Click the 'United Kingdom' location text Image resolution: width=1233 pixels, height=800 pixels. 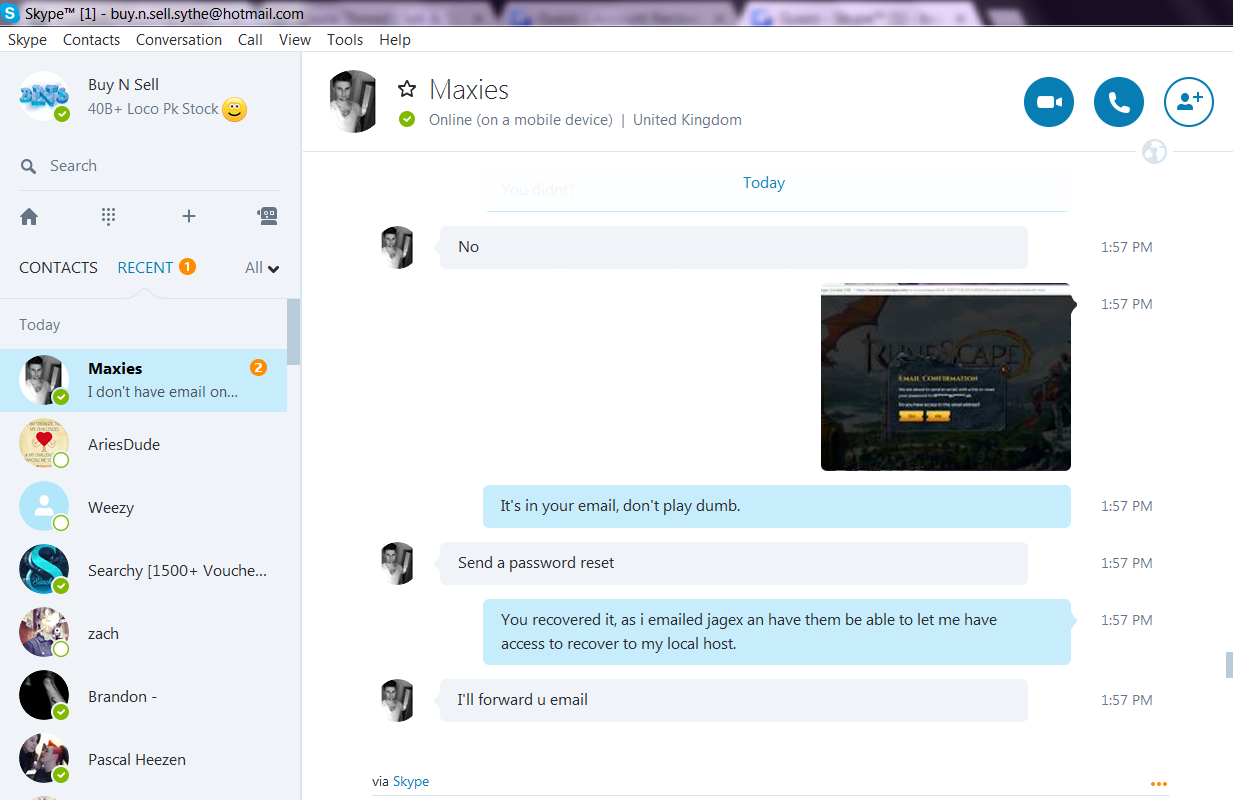pyautogui.click(x=687, y=120)
